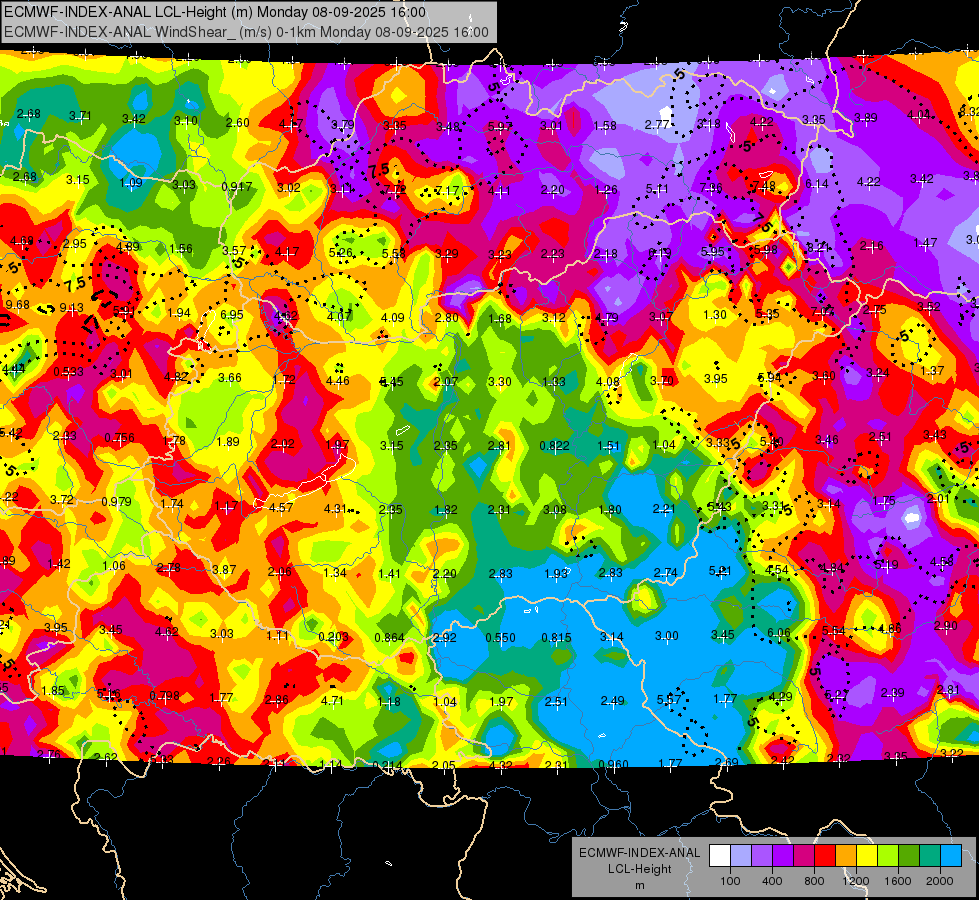
Task: Click the wind shear value 0.864
Action: [x=390, y=637]
